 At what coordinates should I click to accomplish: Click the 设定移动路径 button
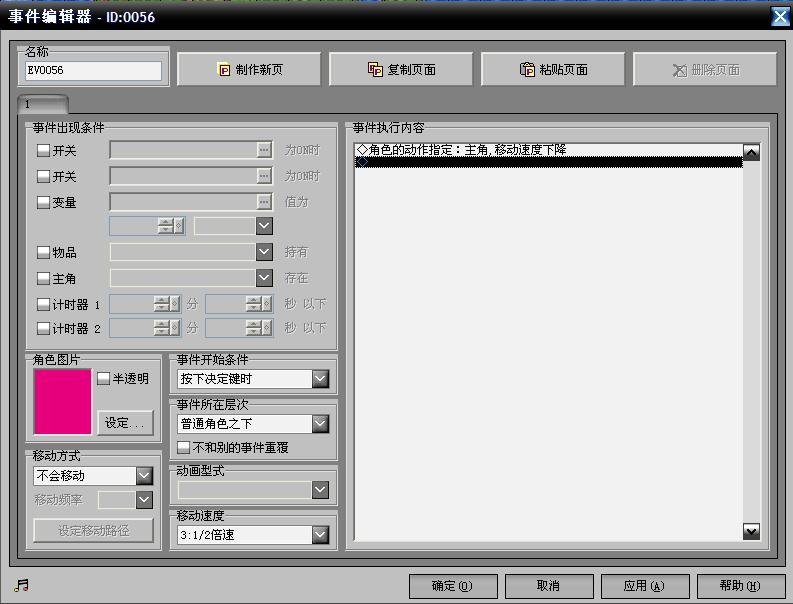point(93,530)
